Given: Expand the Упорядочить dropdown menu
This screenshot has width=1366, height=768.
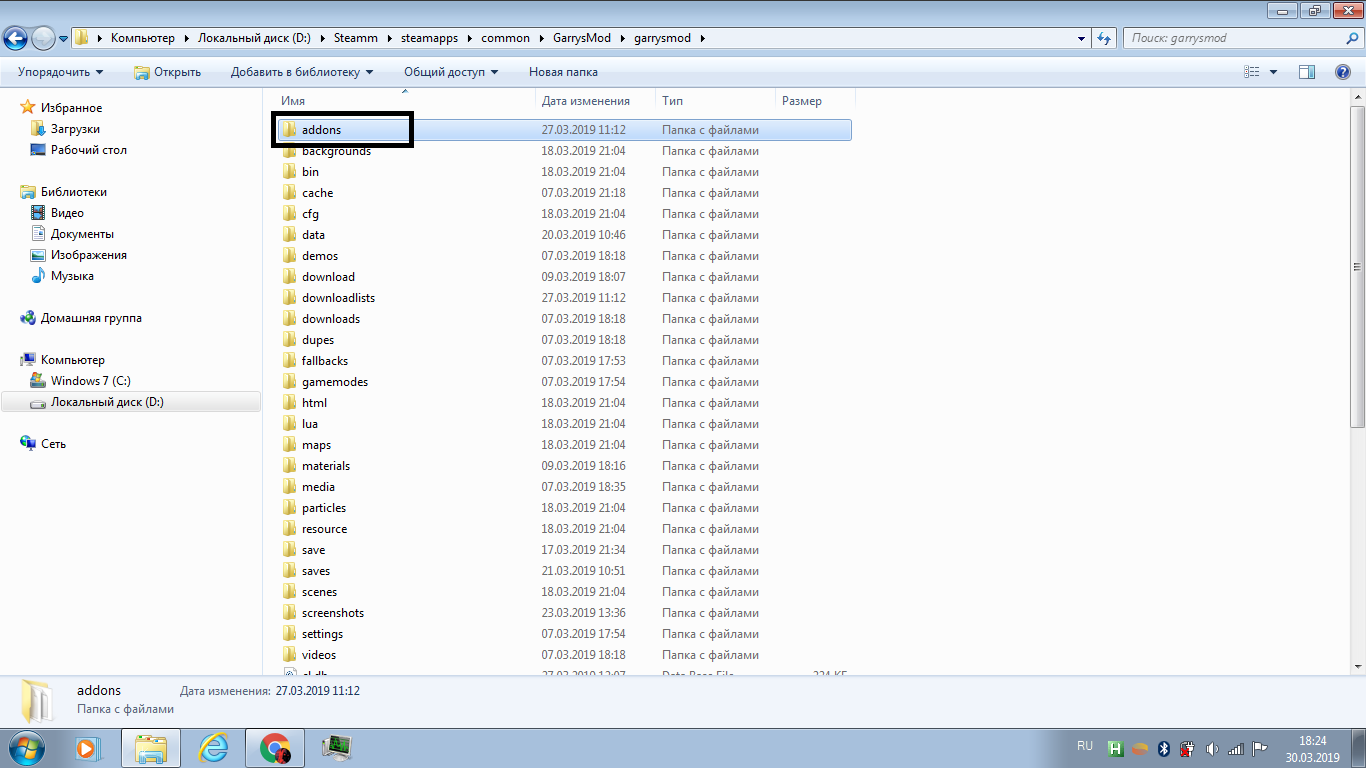Looking at the screenshot, I should tap(60, 72).
